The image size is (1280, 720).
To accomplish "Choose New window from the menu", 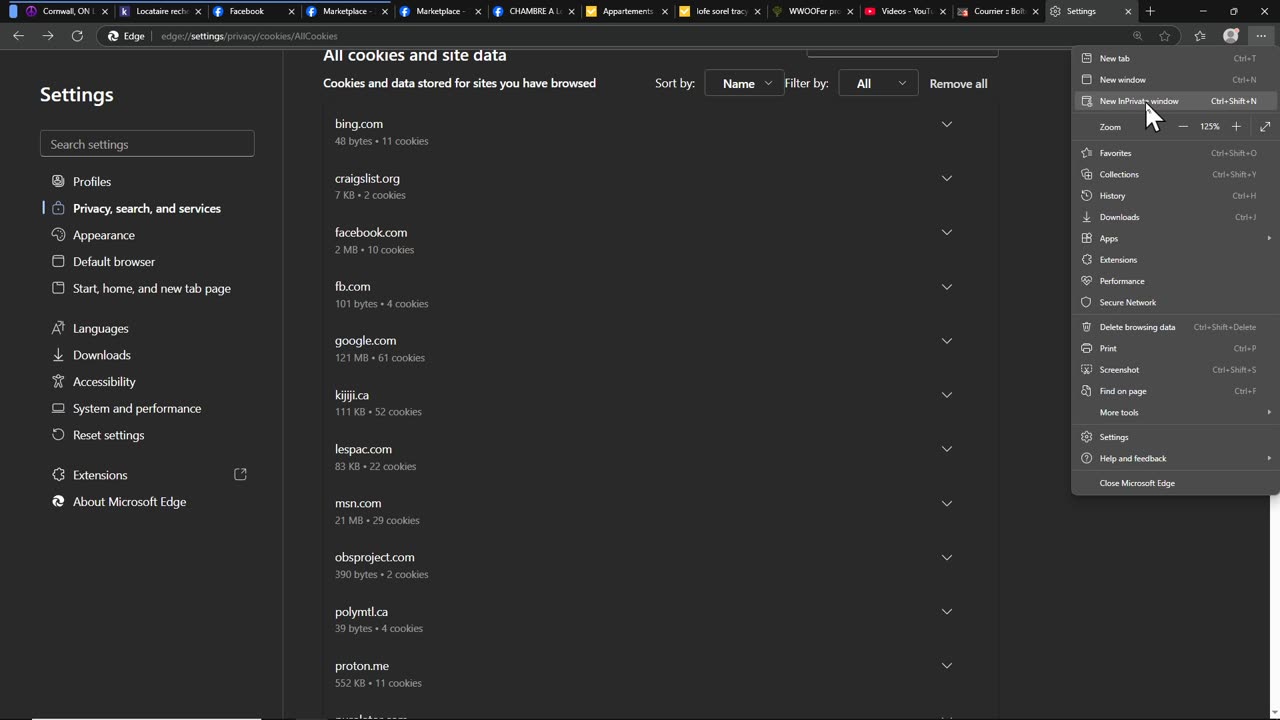I will point(1175,80).
